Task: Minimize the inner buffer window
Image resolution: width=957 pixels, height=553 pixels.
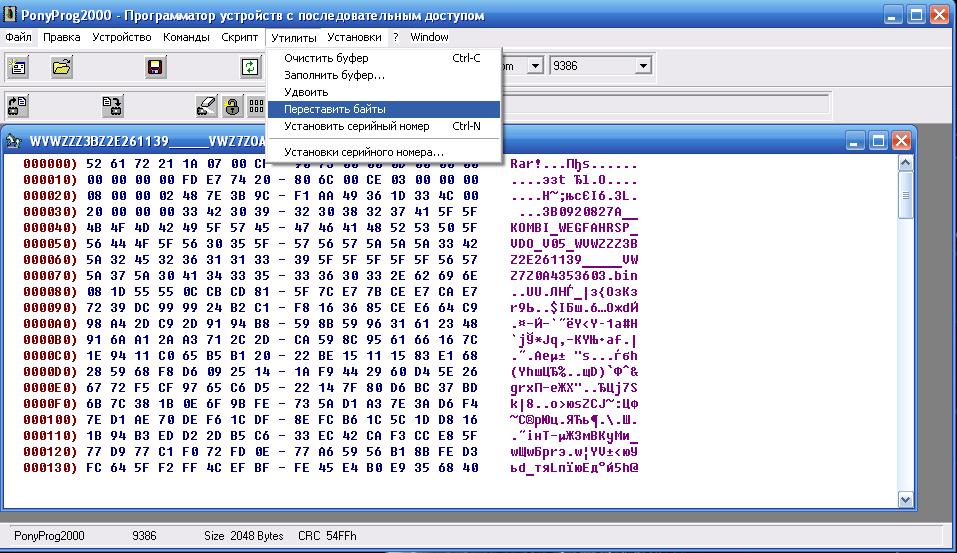Action: [x=854, y=142]
